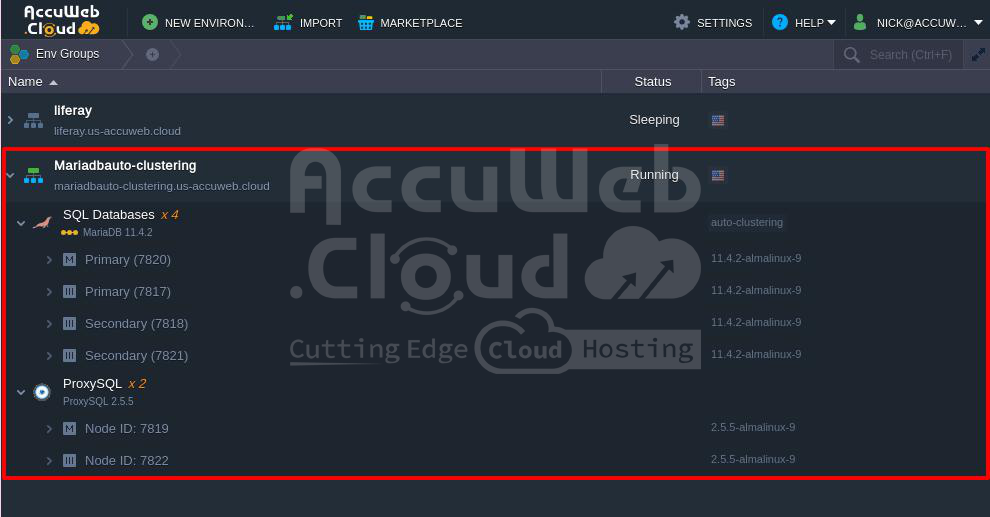This screenshot has height=517, width=990.
Task: Collapse the ProxySQL layer
Action: [21, 392]
